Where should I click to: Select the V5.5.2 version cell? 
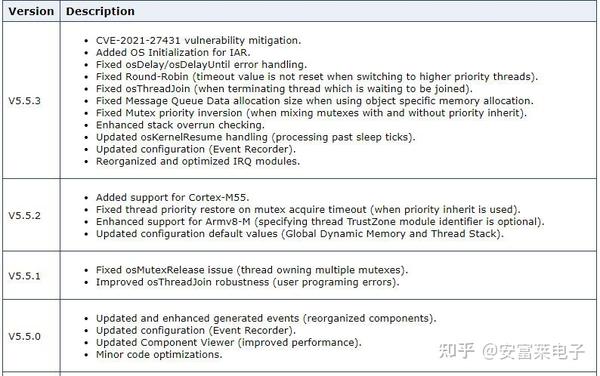31,215
